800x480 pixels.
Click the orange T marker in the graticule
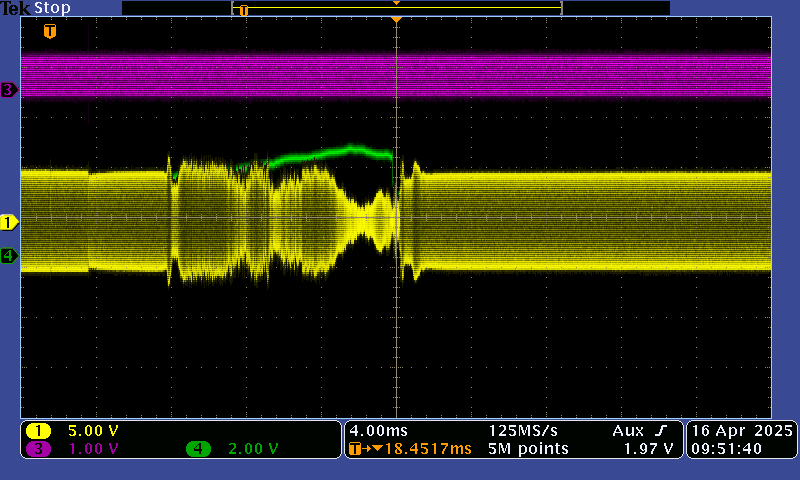(49, 32)
